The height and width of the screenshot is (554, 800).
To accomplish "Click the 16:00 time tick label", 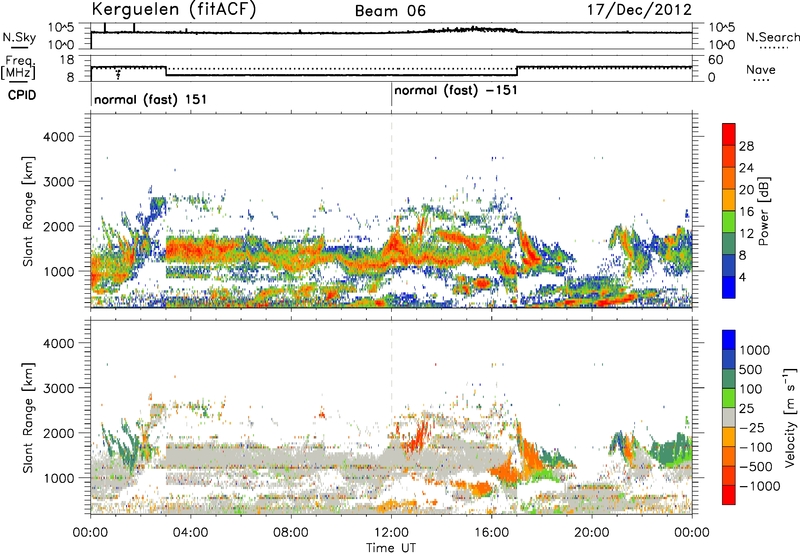I will click(491, 533).
